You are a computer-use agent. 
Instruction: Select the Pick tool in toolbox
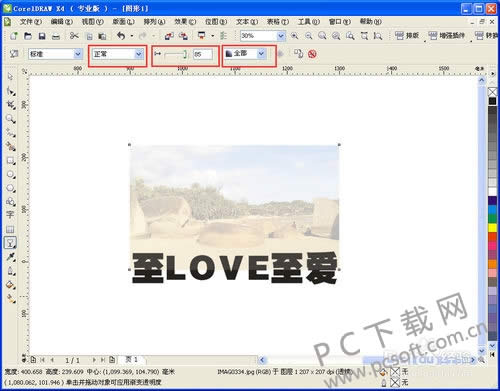click(x=10, y=77)
